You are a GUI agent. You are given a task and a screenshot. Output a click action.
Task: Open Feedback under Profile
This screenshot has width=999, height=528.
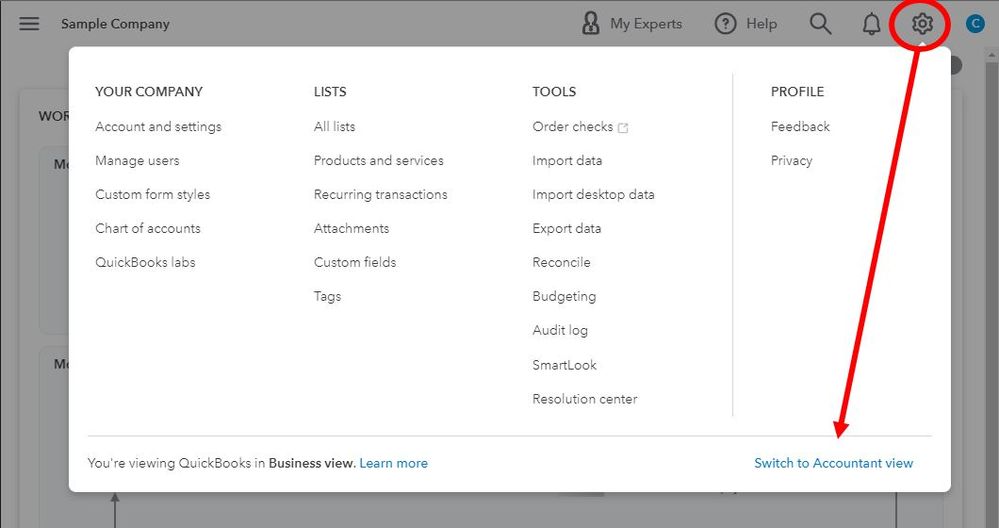coord(800,127)
